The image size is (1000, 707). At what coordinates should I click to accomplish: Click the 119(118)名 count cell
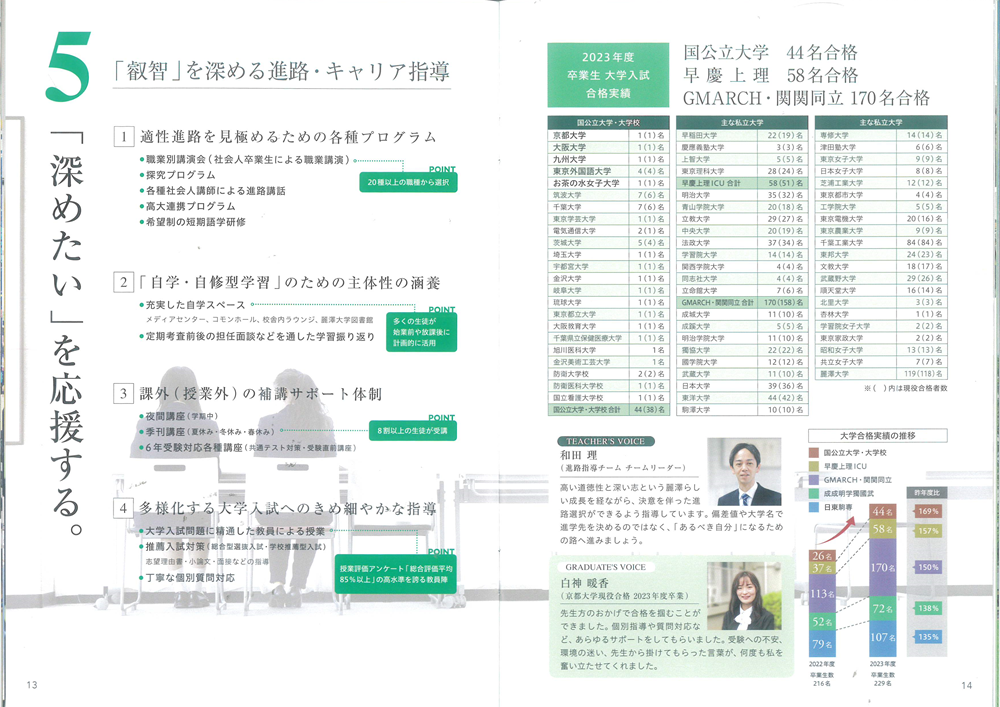tap(923, 374)
